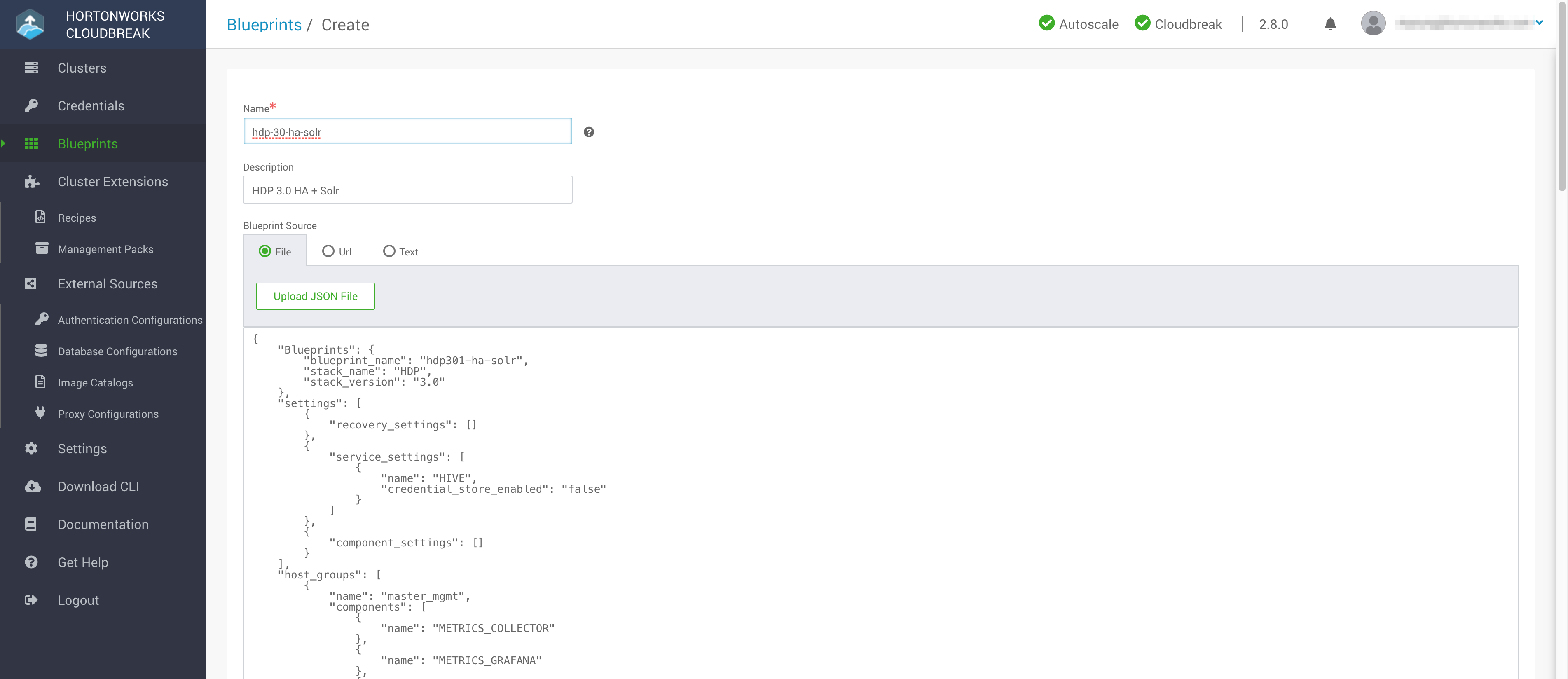Click the Blueprints grid icon
1568x679 pixels.
(32, 143)
